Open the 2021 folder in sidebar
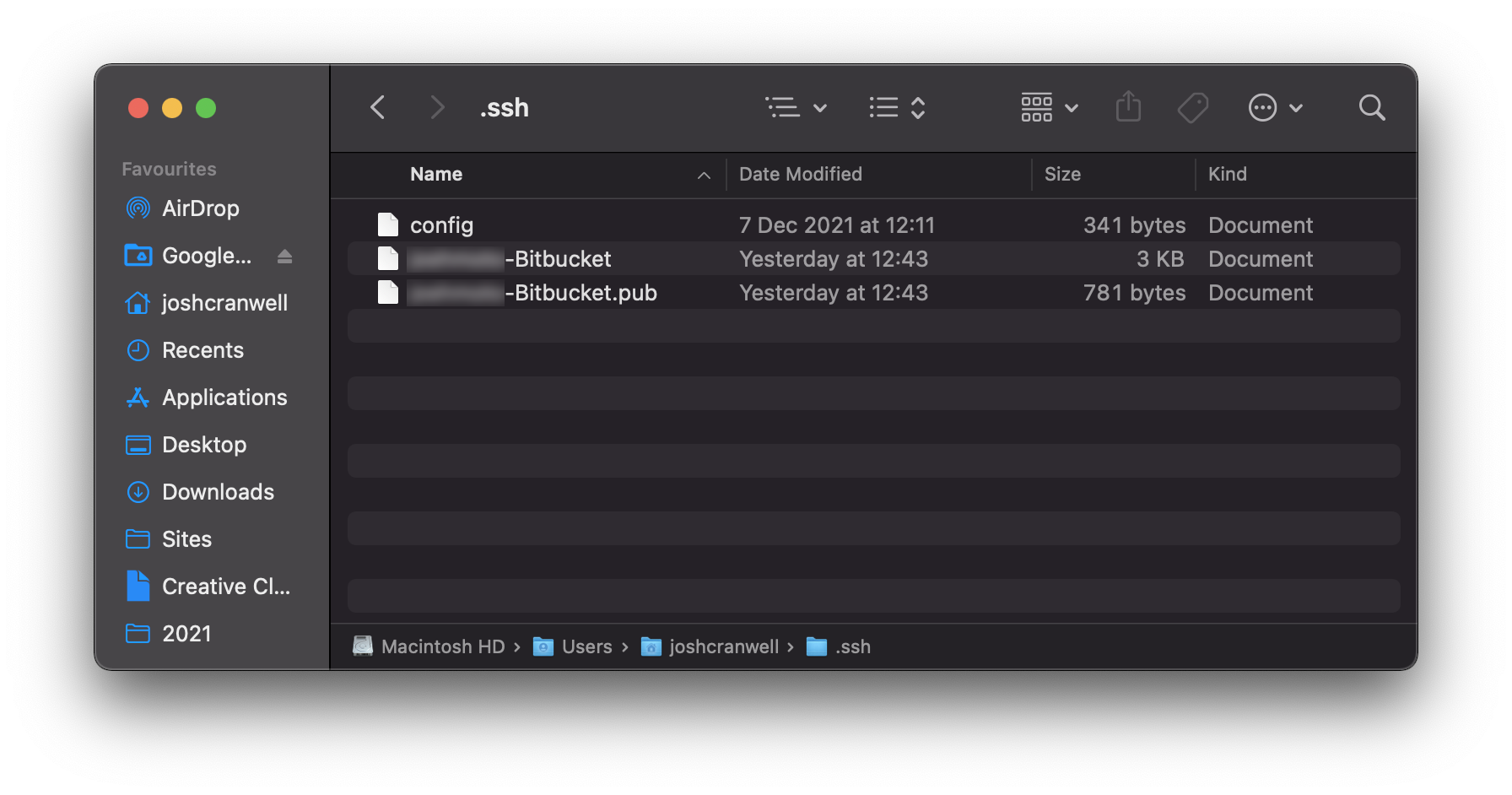The height and width of the screenshot is (795, 1512). tap(186, 634)
